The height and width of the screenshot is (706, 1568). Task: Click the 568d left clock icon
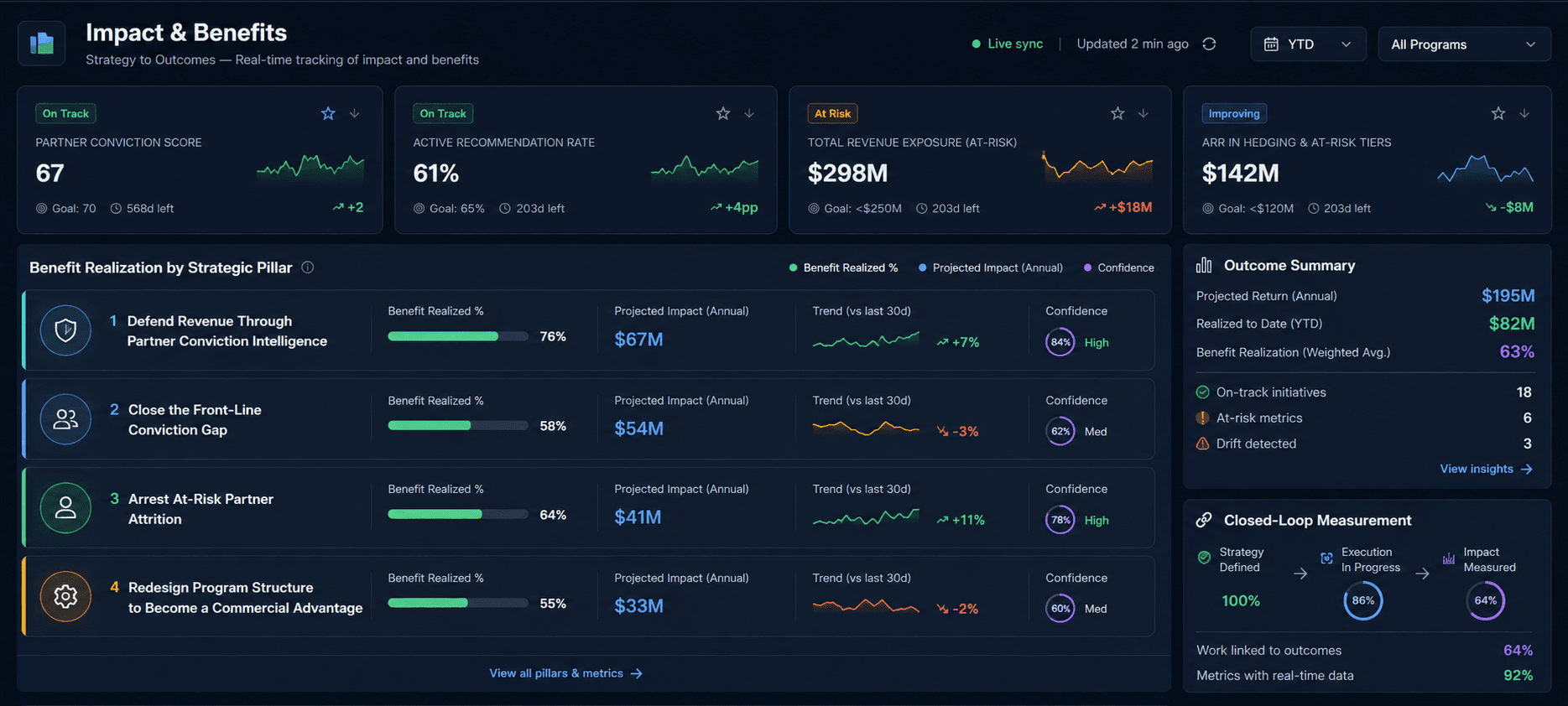point(116,208)
